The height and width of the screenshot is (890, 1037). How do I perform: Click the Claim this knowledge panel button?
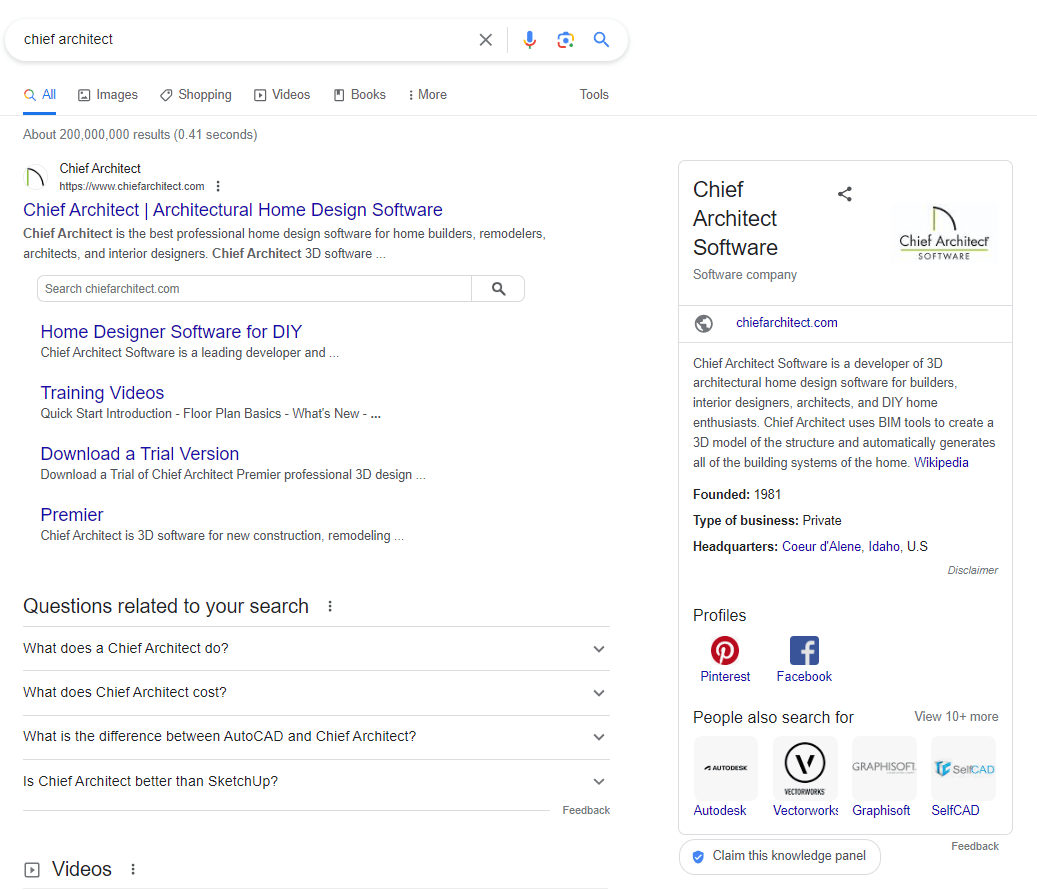780,857
